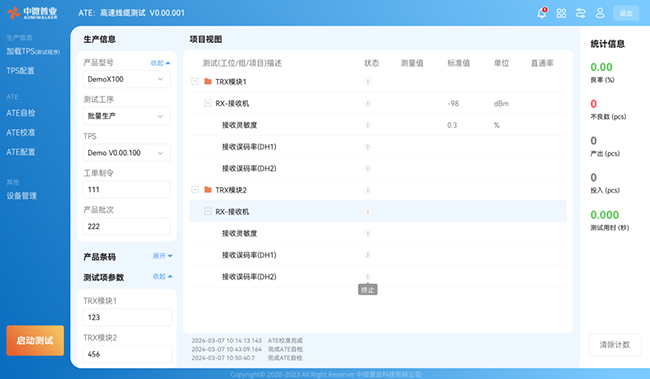Viewport: 650px width, 379px height.
Task: Click the log entry at 10:50:40.7
Action: 247,357
